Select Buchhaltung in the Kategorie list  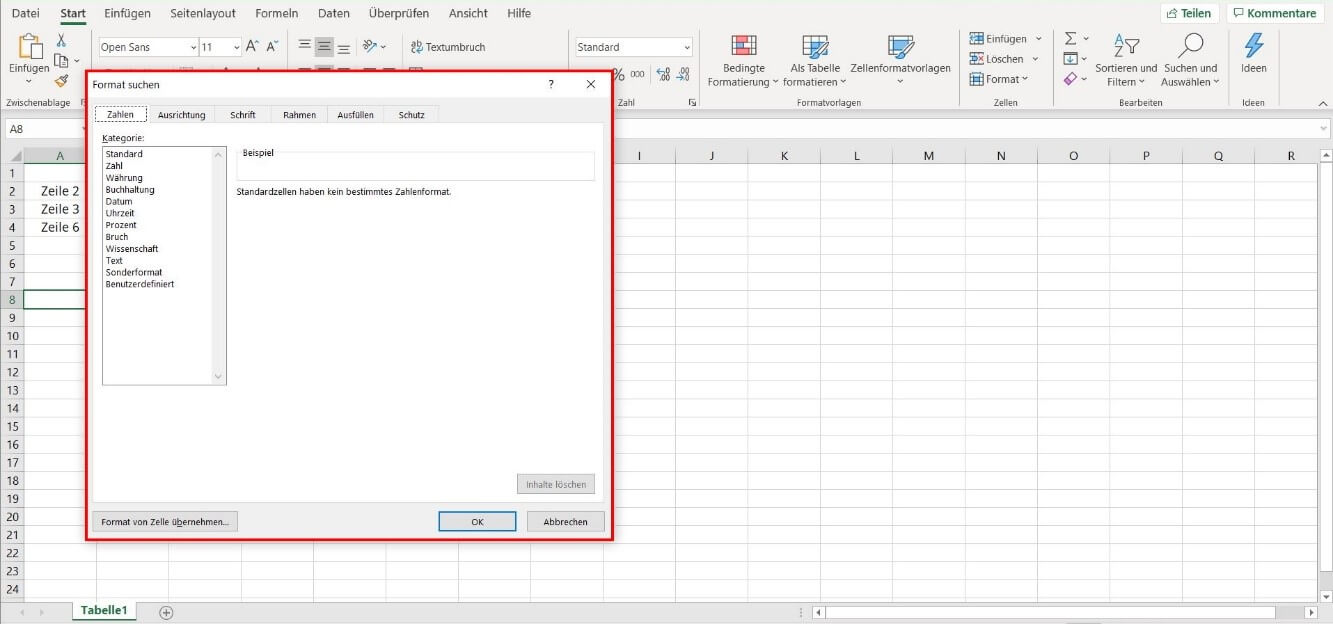pyautogui.click(x=130, y=190)
